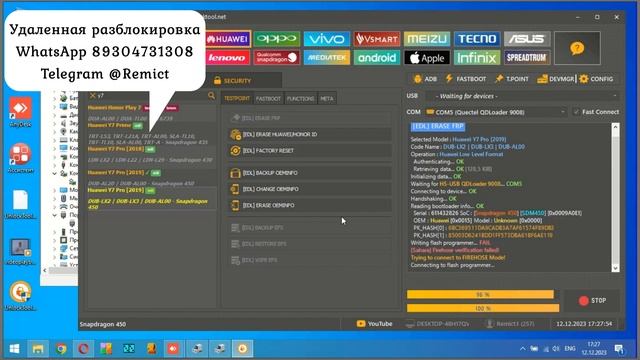The image size is (640, 360).
Task: Open the COM port dropdown
Action: coord(496,112)
